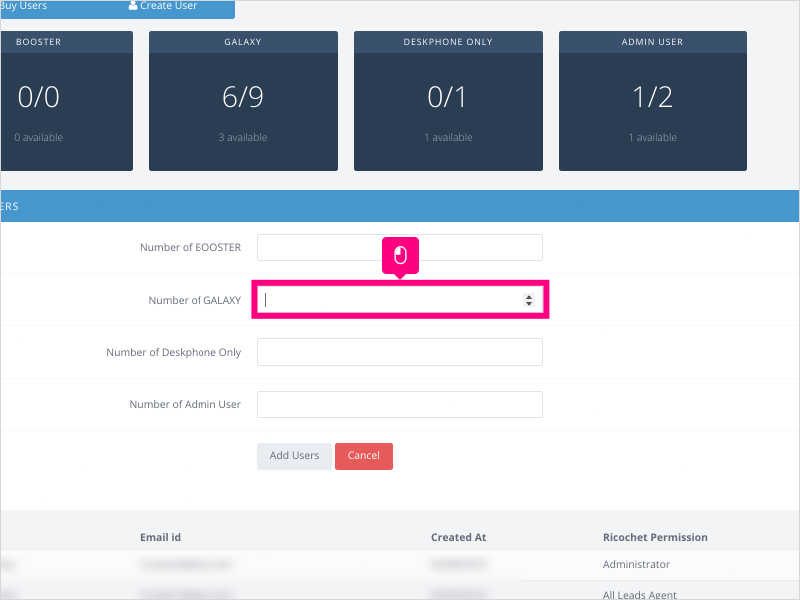The image size is (800, 600).
Task: Click the Number of GALAXY label
Action: click(194, 300)
